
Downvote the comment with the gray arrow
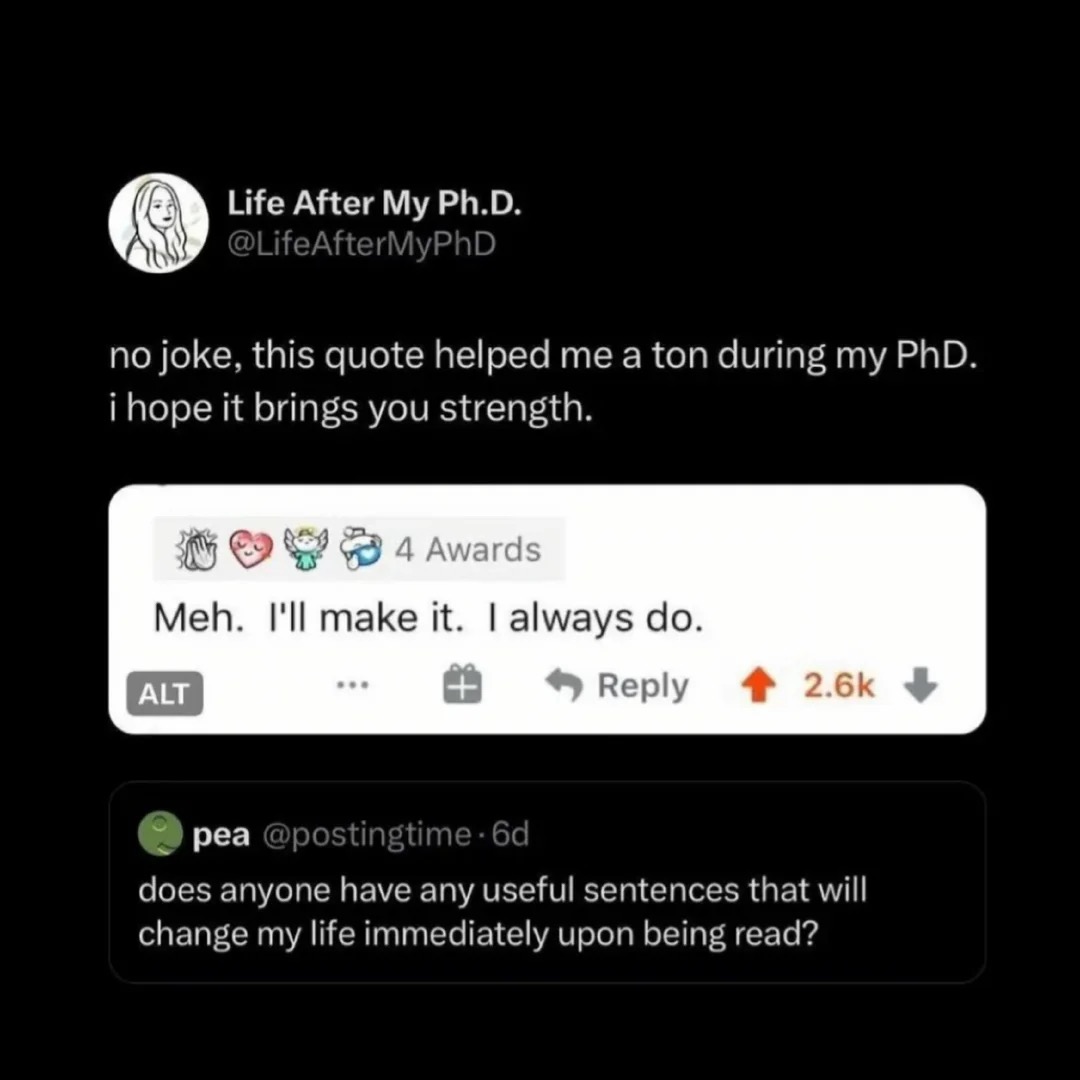click(920, 686)
